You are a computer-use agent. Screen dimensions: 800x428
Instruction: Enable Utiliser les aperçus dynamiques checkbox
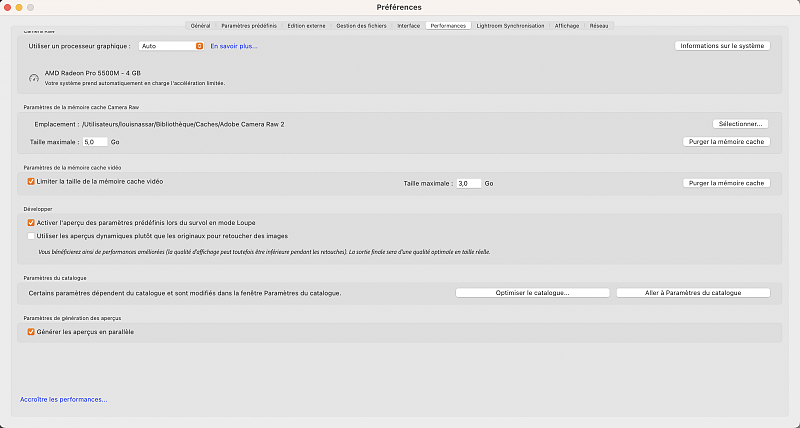coord(31,235)
